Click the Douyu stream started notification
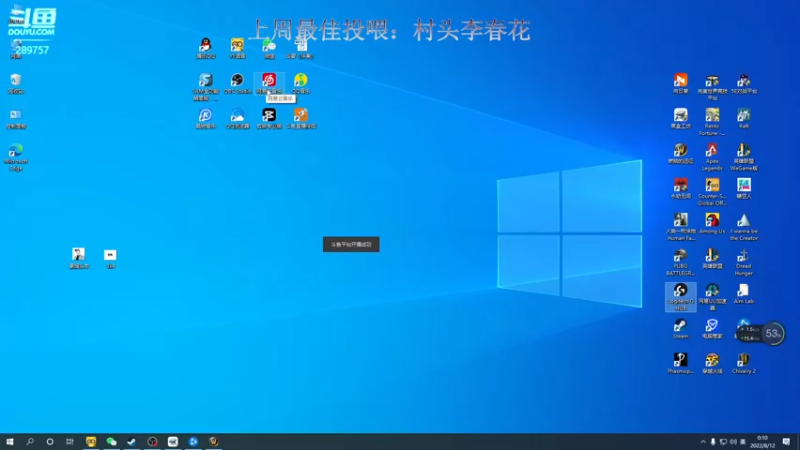800x450 pixels. [351, 244]
